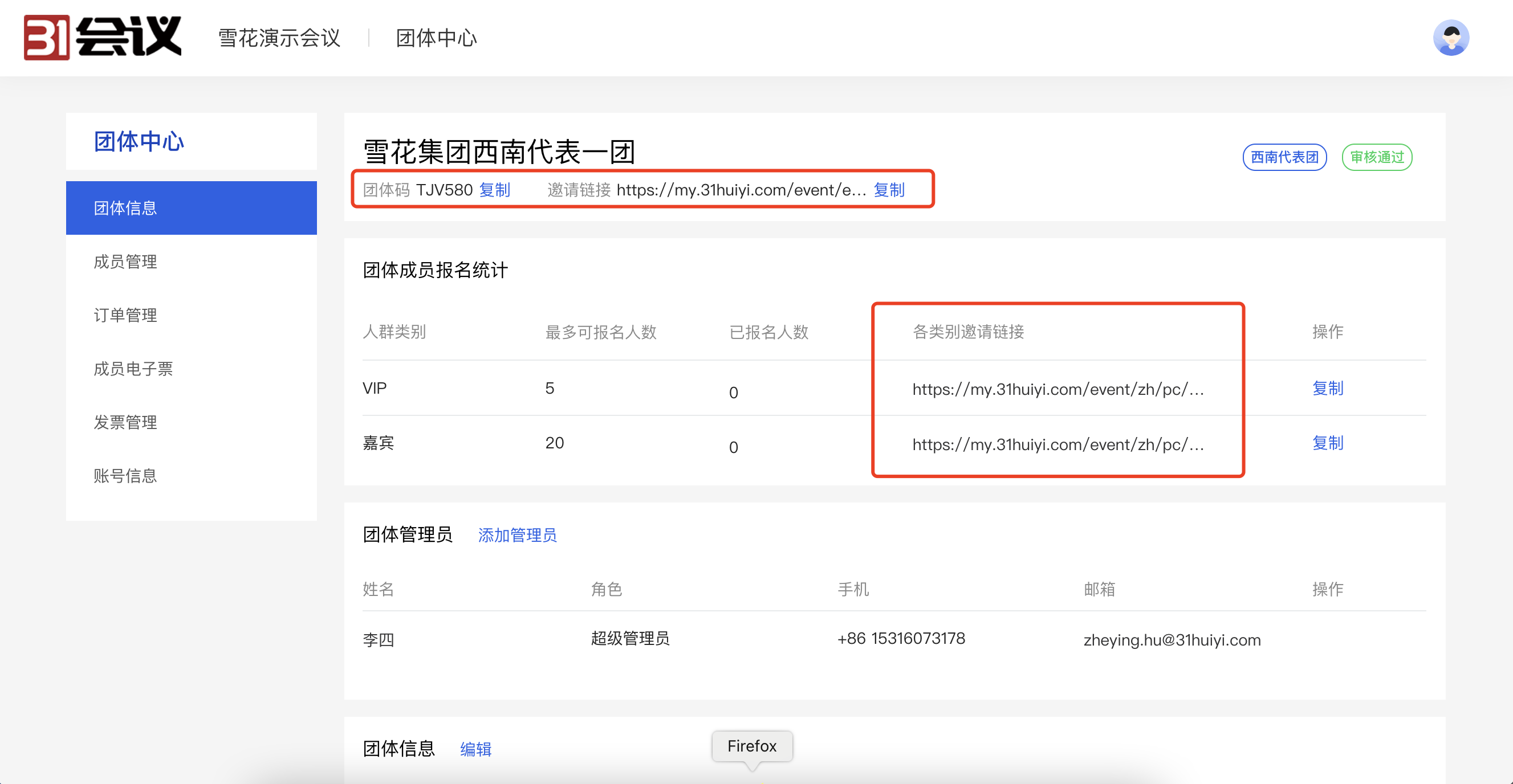Click the 嘉宾 max count 20

(555, 443)
